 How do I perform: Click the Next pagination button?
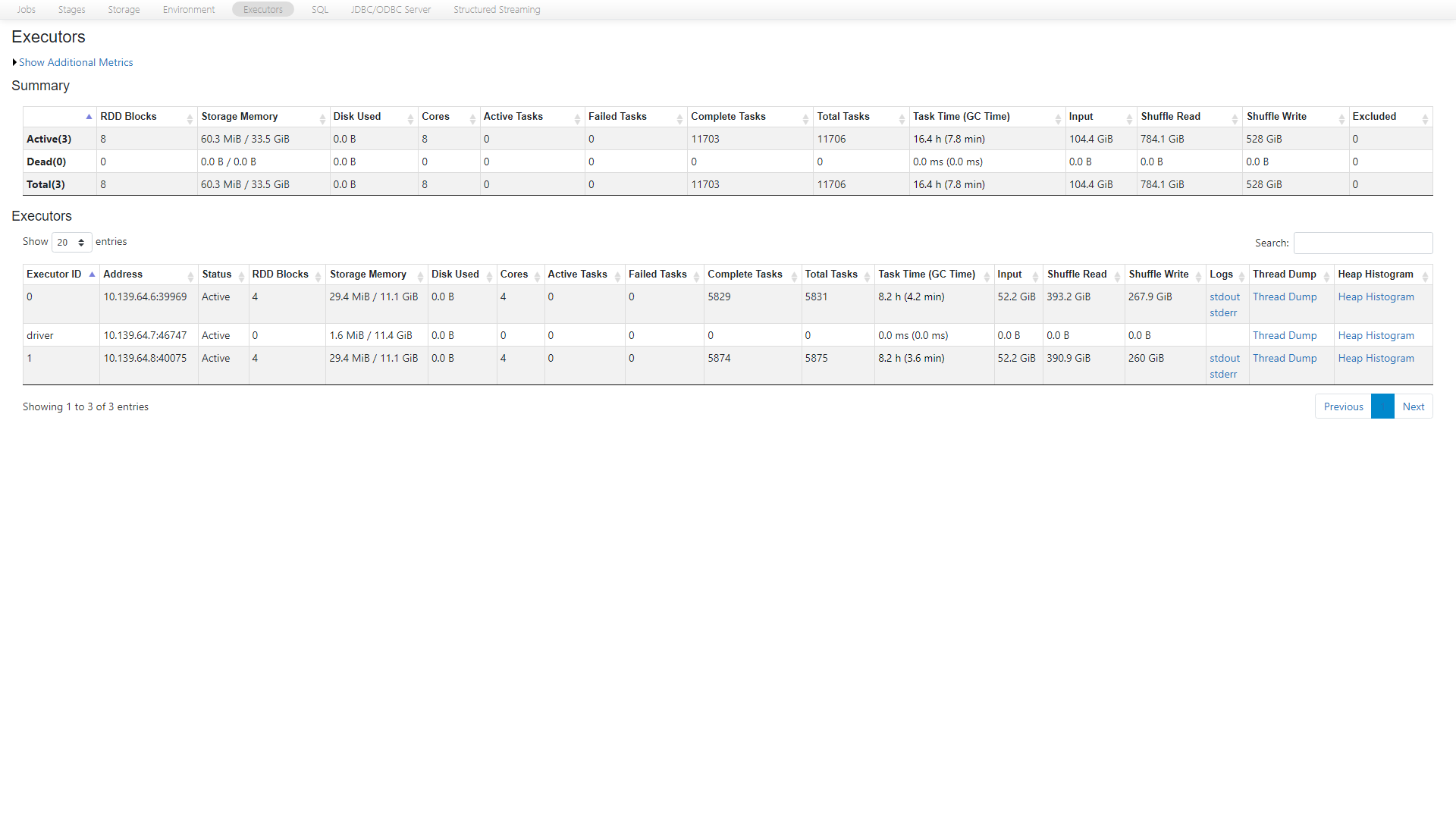coord(1413,406)
